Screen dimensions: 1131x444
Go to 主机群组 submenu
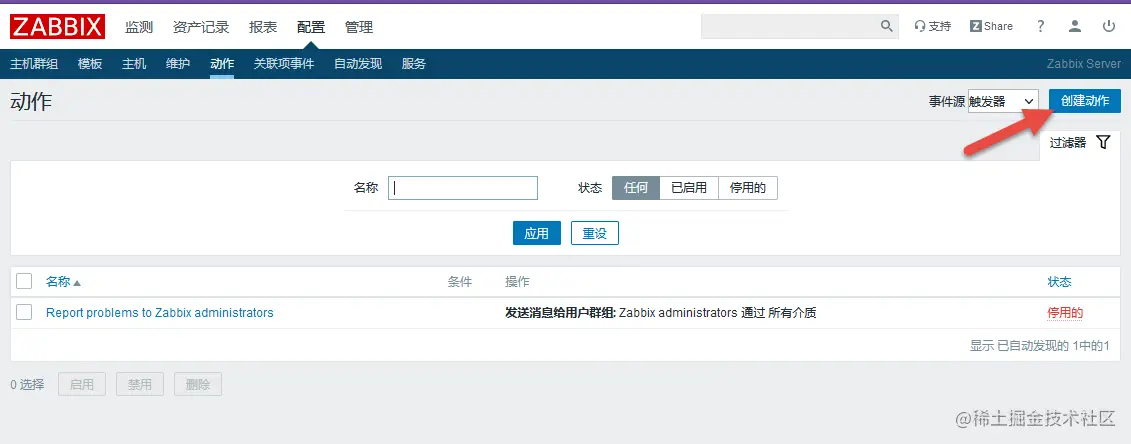coord(34,63)
